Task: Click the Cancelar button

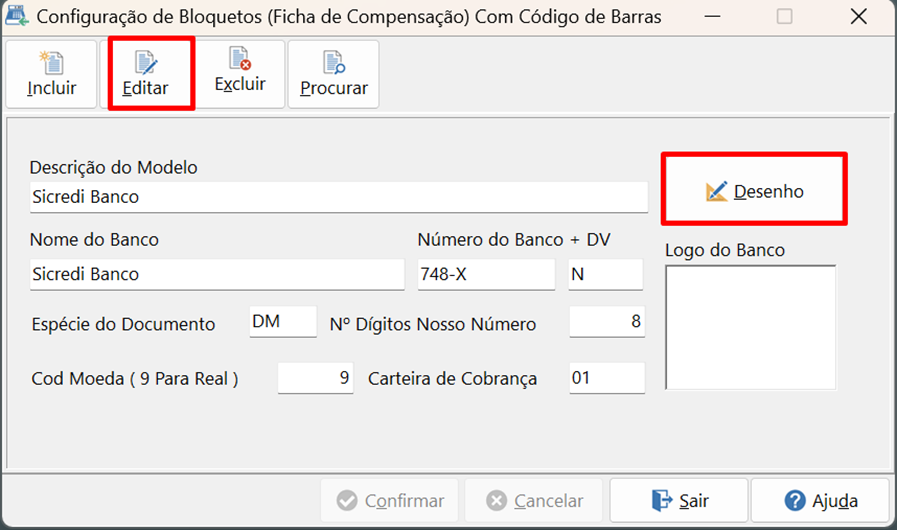Action: [x=534, y=500]
